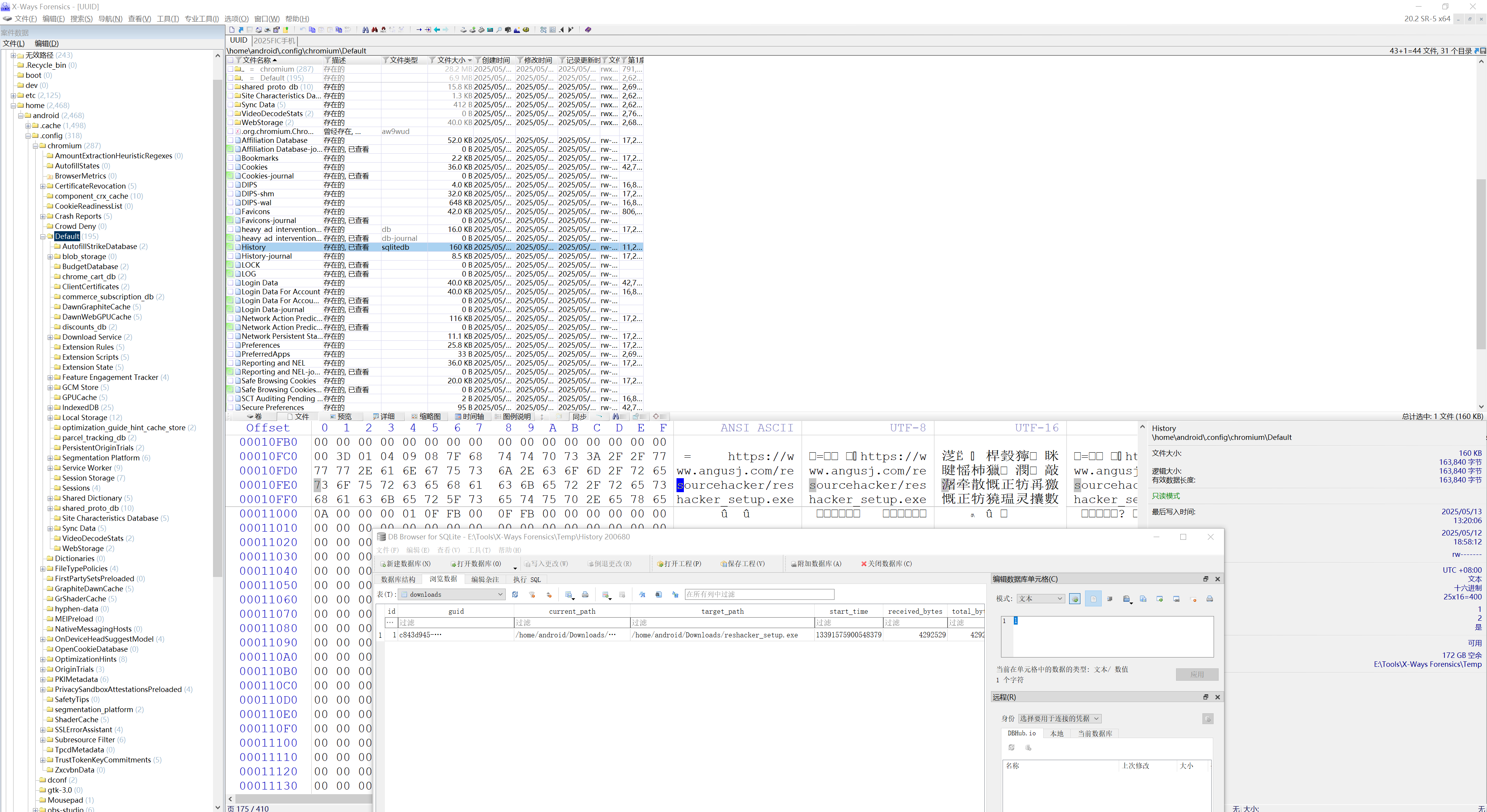Image resolution: width=1487 pixels, height=812 pixels.
Task: Click the 打开工程 button
Action: click(x=680, y=563)
